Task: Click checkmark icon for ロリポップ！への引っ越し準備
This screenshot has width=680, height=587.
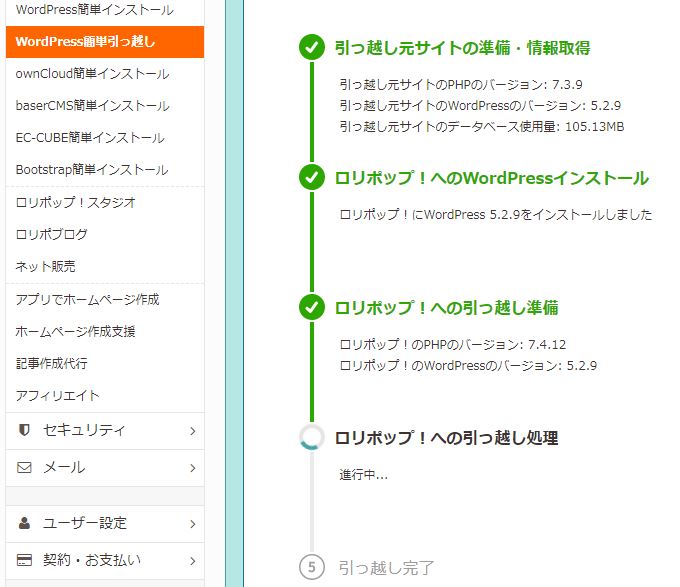Action: tap(312, 307)
